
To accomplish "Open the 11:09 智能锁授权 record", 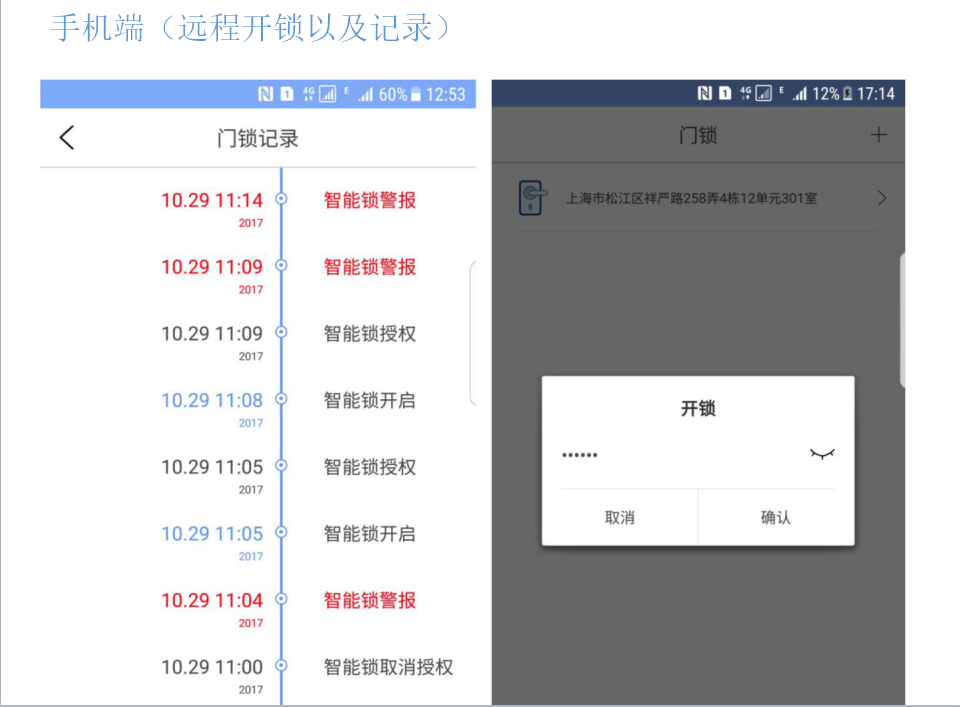I will click(x=369, y=334).
